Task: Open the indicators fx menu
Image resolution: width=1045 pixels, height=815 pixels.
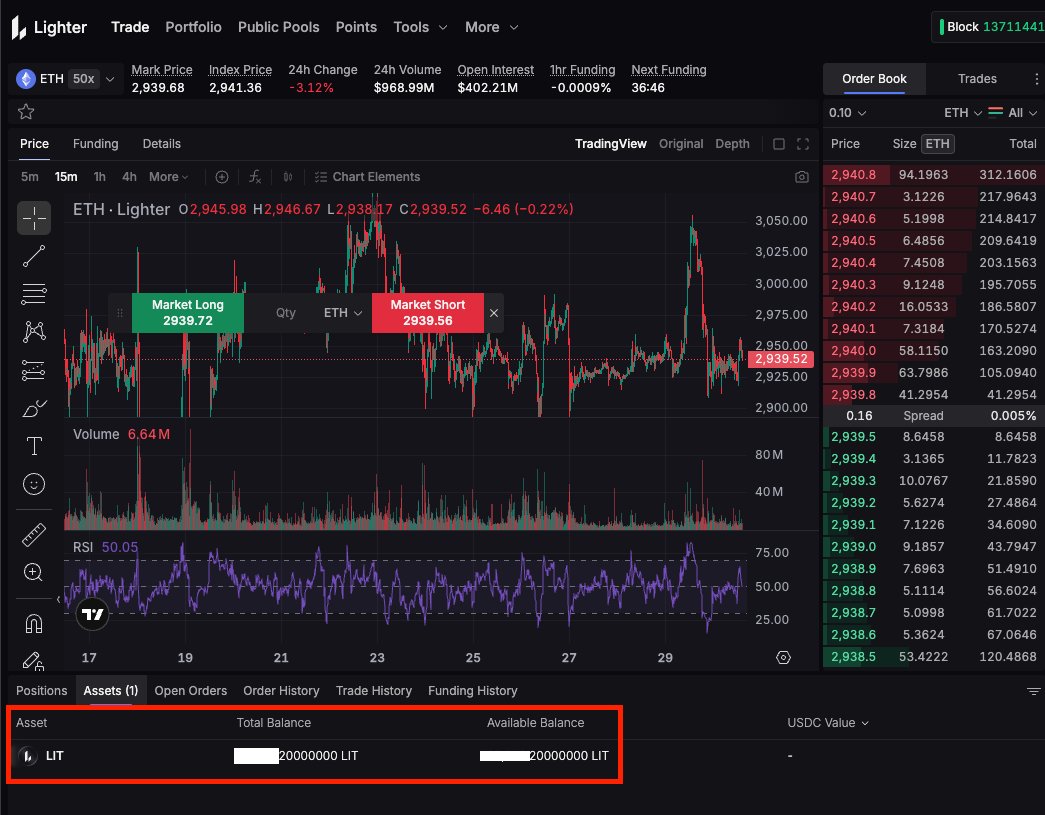Action: [x=255, y=177]
